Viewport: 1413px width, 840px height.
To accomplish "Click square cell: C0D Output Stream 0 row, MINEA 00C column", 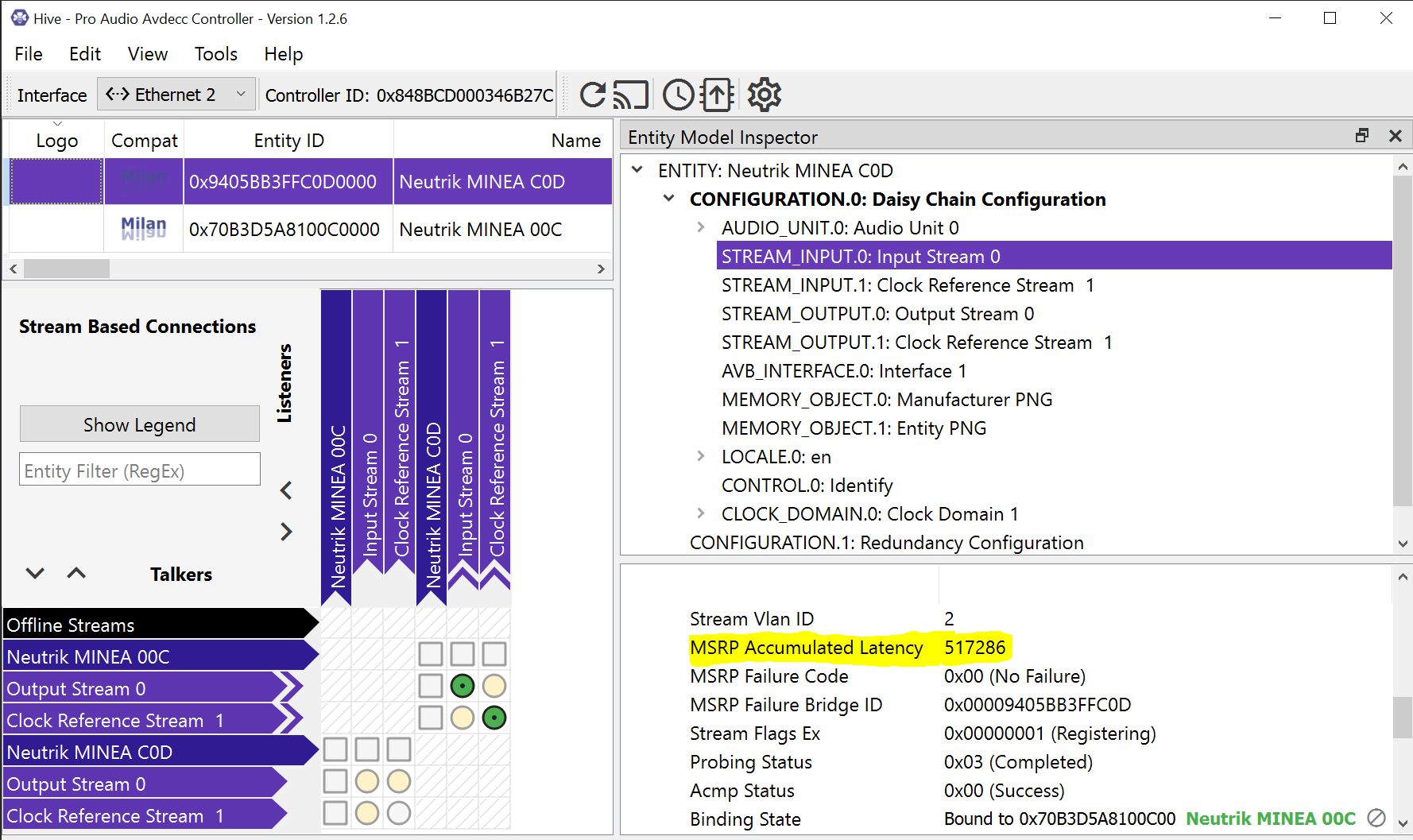I will coord(335,781).
